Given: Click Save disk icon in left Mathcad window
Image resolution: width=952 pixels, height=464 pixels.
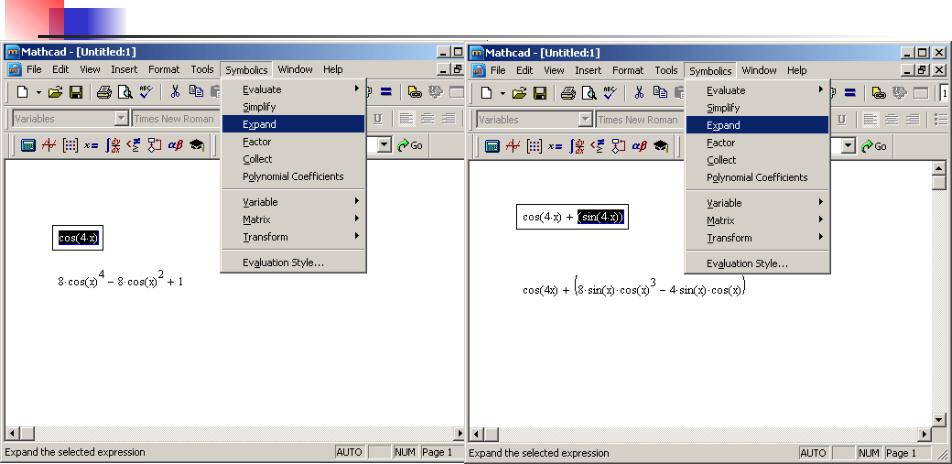Looking at the screenshot, I should [76, 92].
